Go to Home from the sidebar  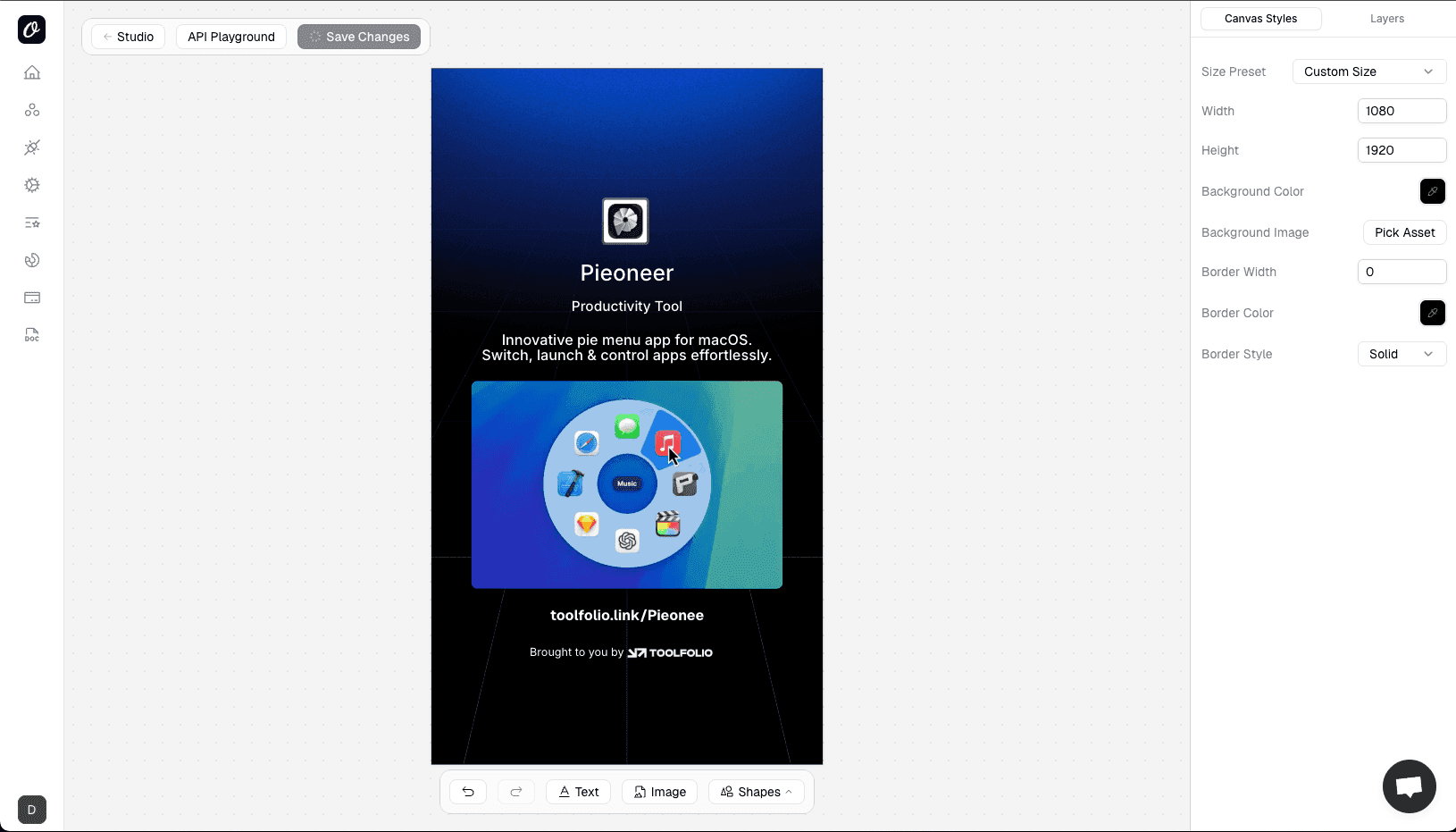pyautogui.click(x=32, y=72)
